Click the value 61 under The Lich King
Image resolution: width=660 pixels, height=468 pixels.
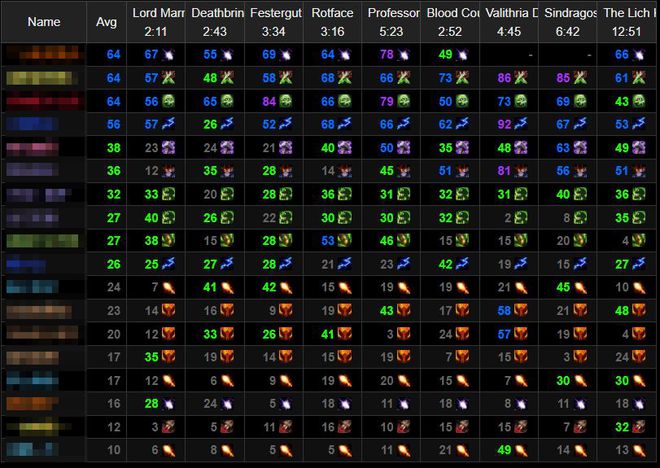(622, 78)
